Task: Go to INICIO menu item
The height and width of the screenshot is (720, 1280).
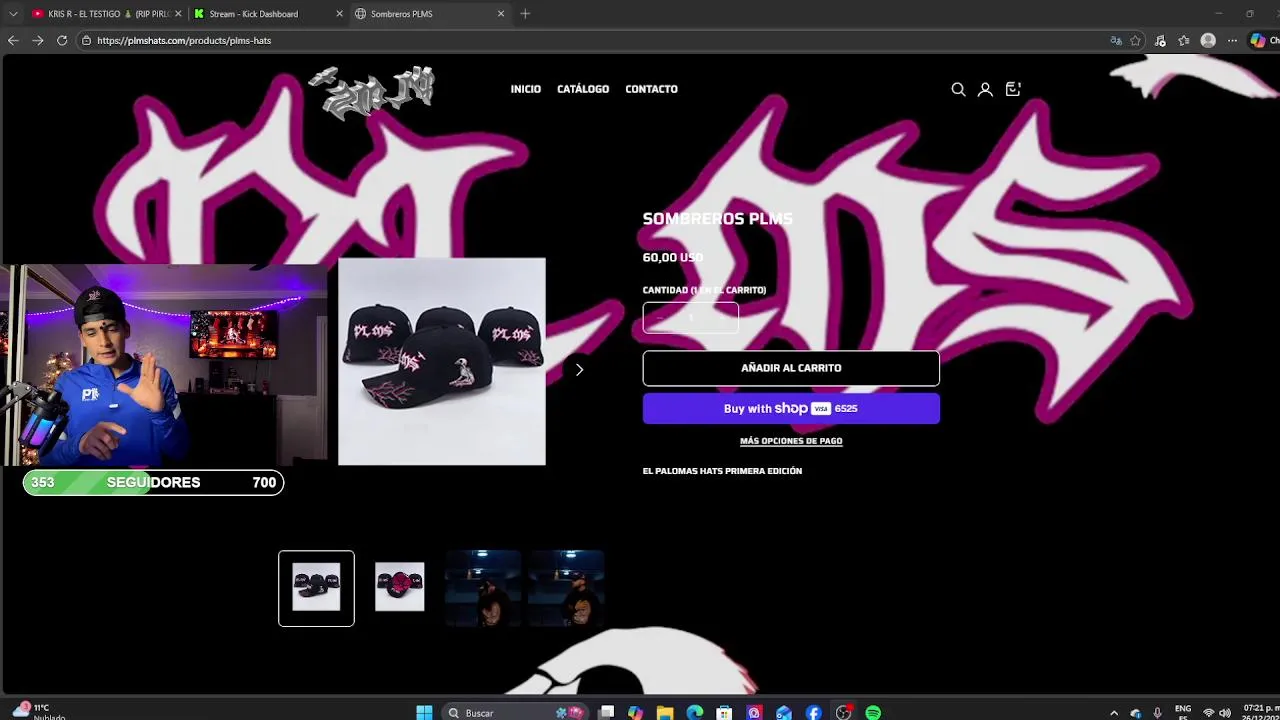Action: tap(525, 89)
